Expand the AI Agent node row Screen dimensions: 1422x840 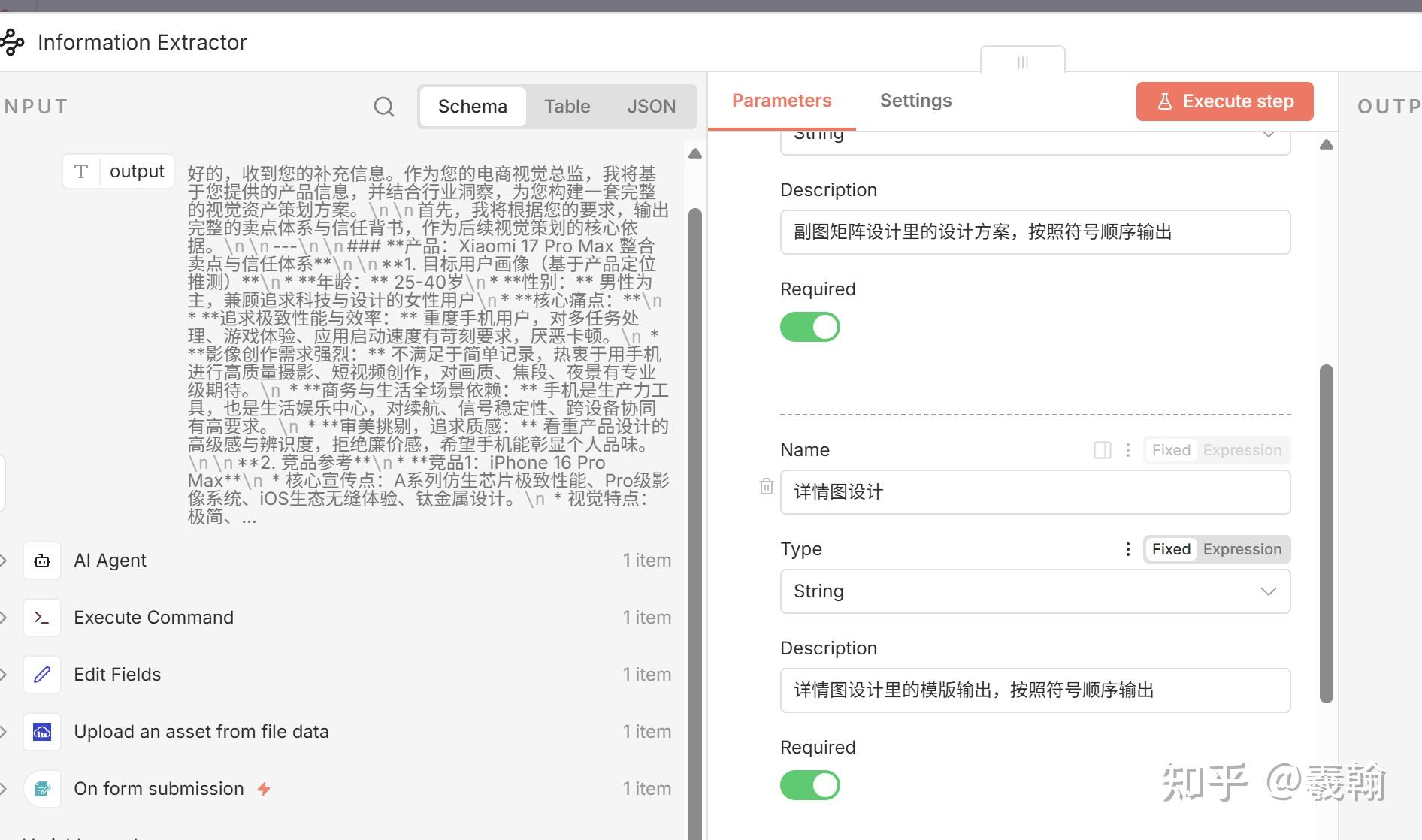coord(4,561)
